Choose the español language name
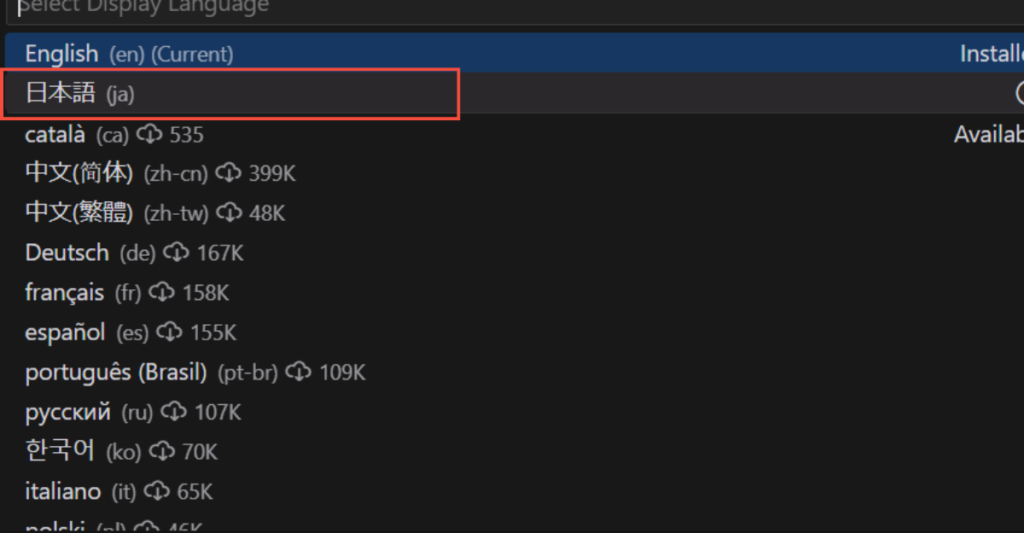 pos(65,332)
